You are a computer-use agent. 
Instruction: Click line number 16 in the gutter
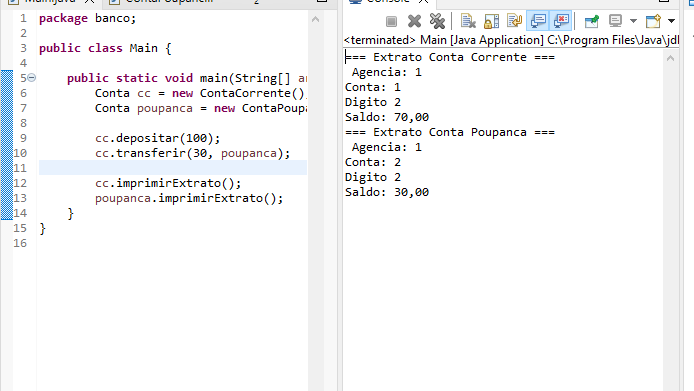20,244
